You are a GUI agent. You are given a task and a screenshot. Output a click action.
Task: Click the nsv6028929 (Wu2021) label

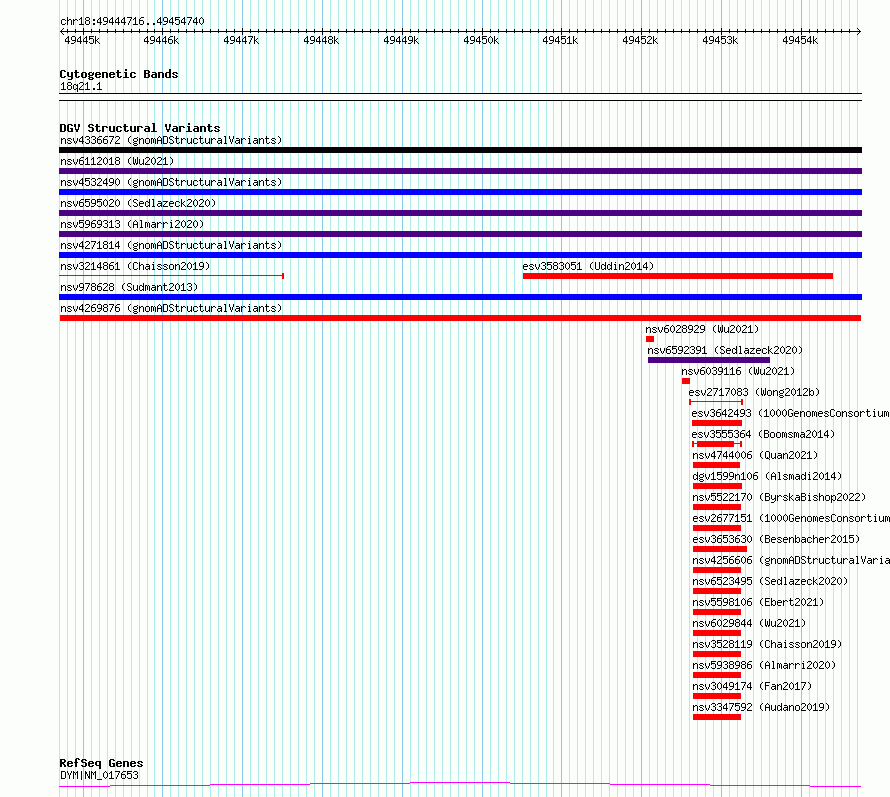(702, 329)
